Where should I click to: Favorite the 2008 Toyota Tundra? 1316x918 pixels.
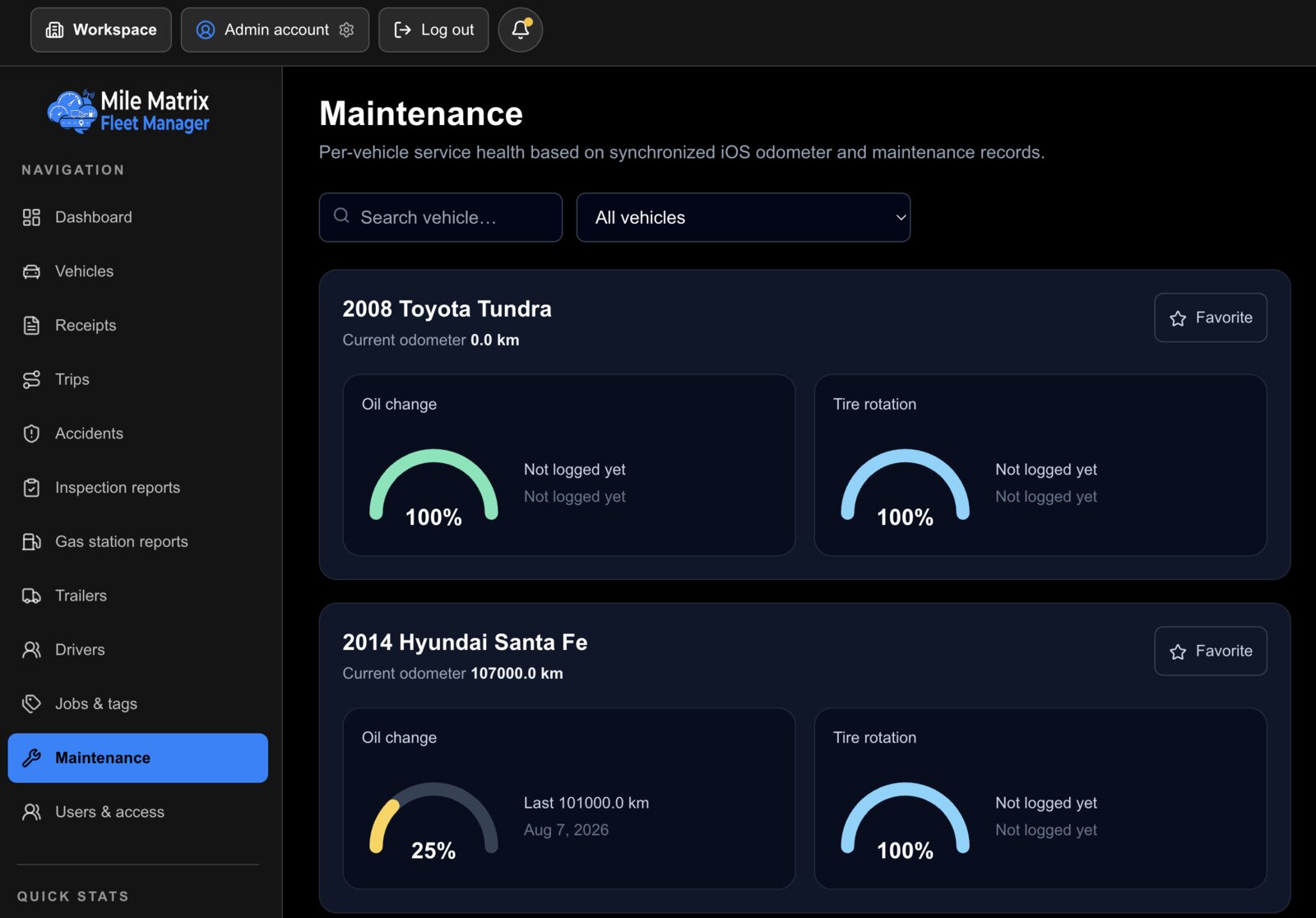coord(1210,318)
